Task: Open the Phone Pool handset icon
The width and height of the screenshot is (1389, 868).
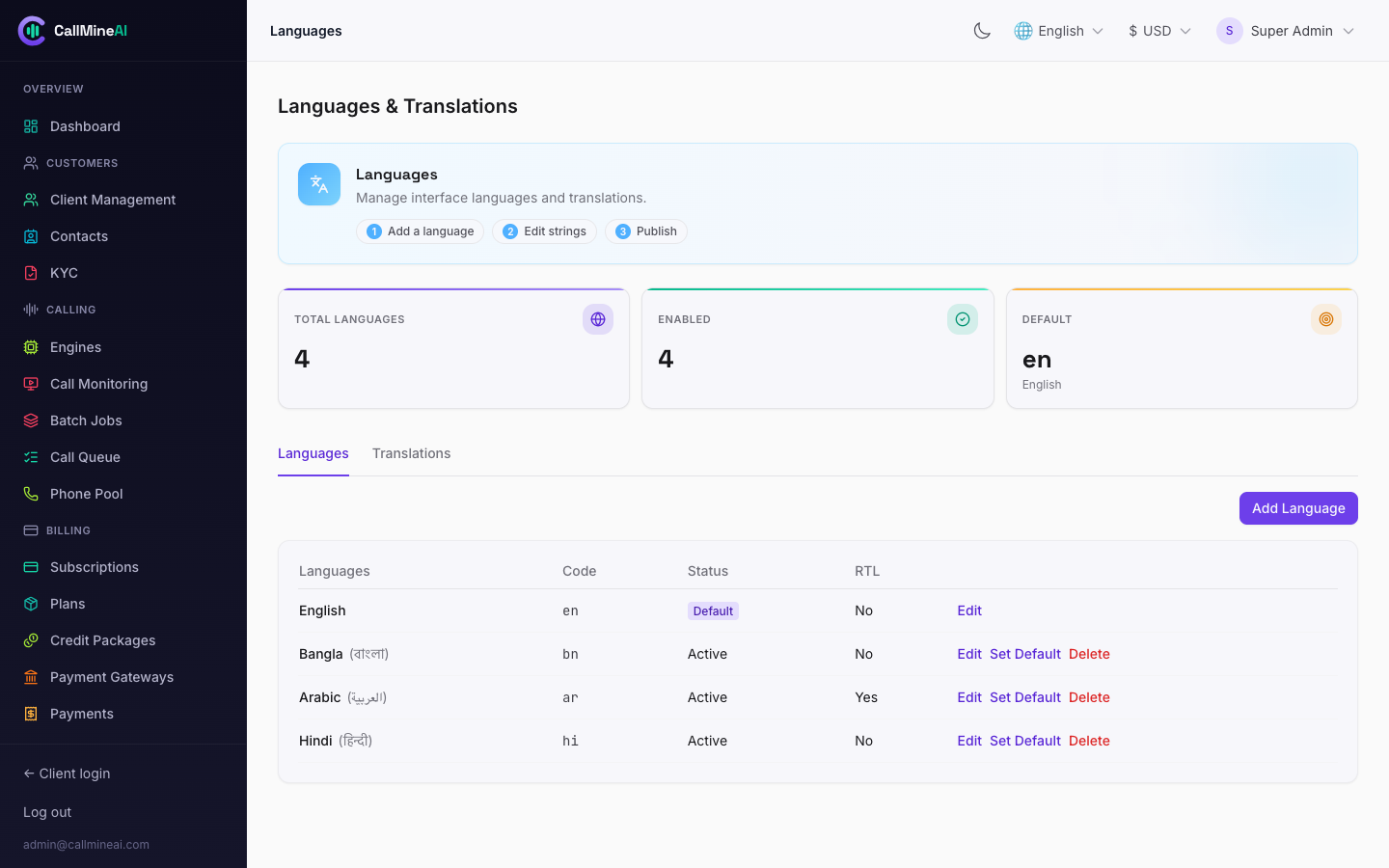Action: (31, 494)
